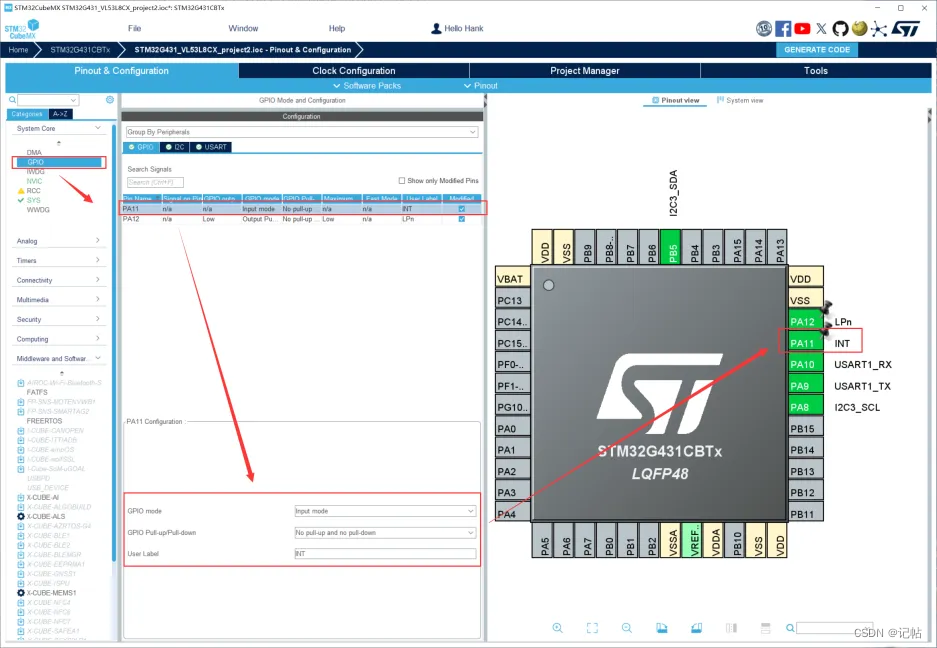The image size is (937, 648).
Task: Open the Window menu
Action: pos(243,28)
